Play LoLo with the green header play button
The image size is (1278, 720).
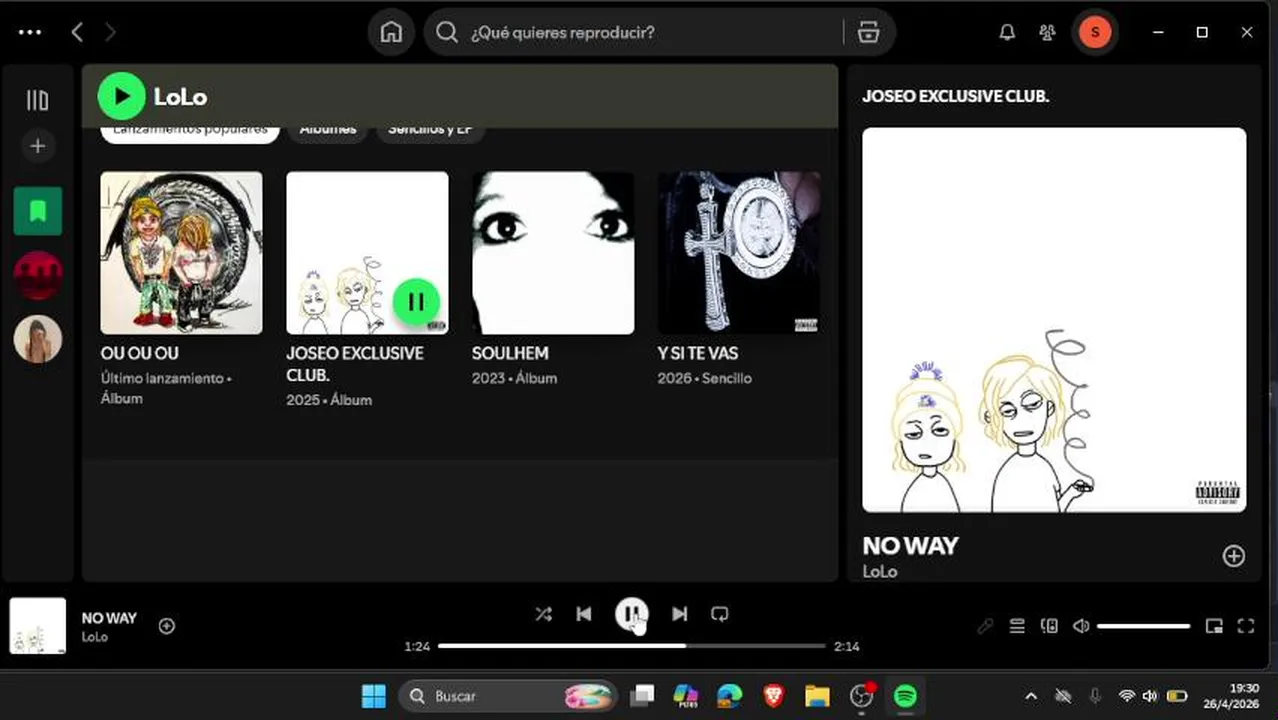[121, 96]
